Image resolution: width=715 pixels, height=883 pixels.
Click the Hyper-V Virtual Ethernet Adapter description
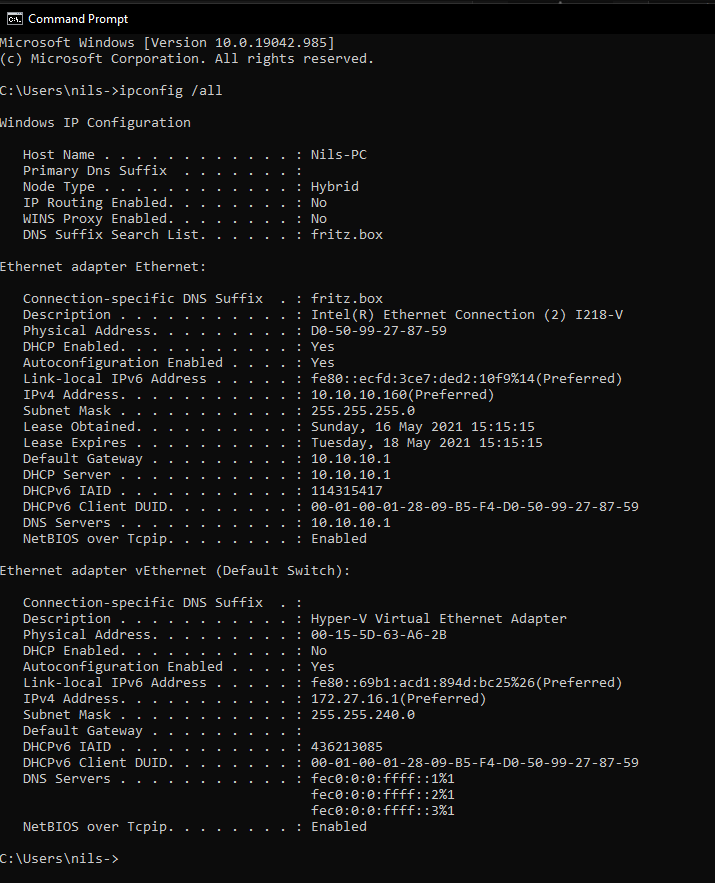pos(439,618)
